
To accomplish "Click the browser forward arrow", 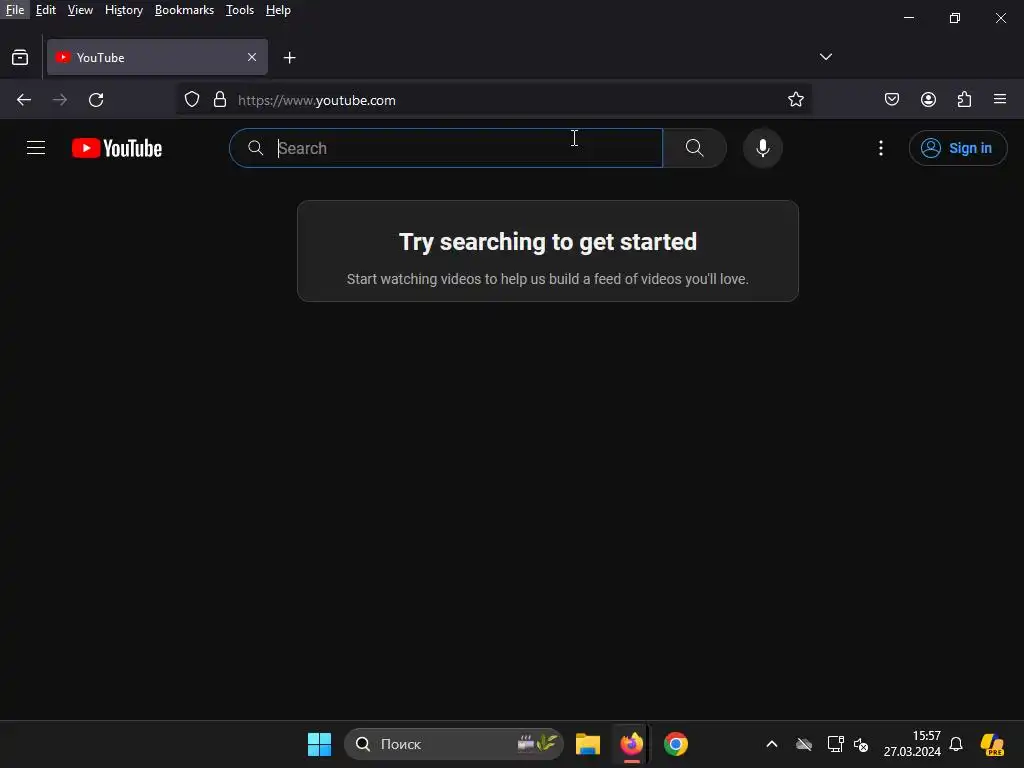I will point(60,100).
